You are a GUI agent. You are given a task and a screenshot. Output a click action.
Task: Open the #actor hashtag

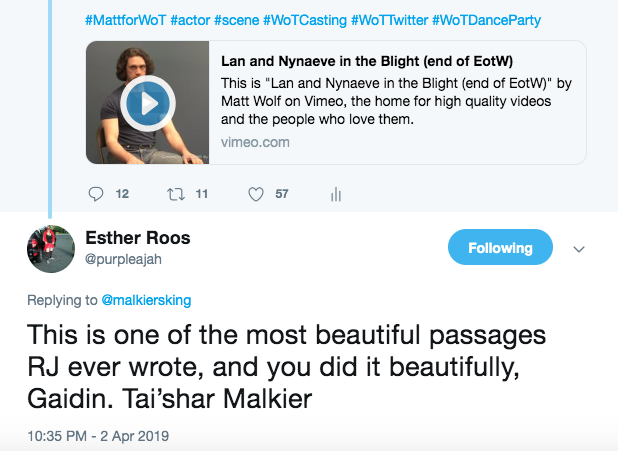[192, 20]
